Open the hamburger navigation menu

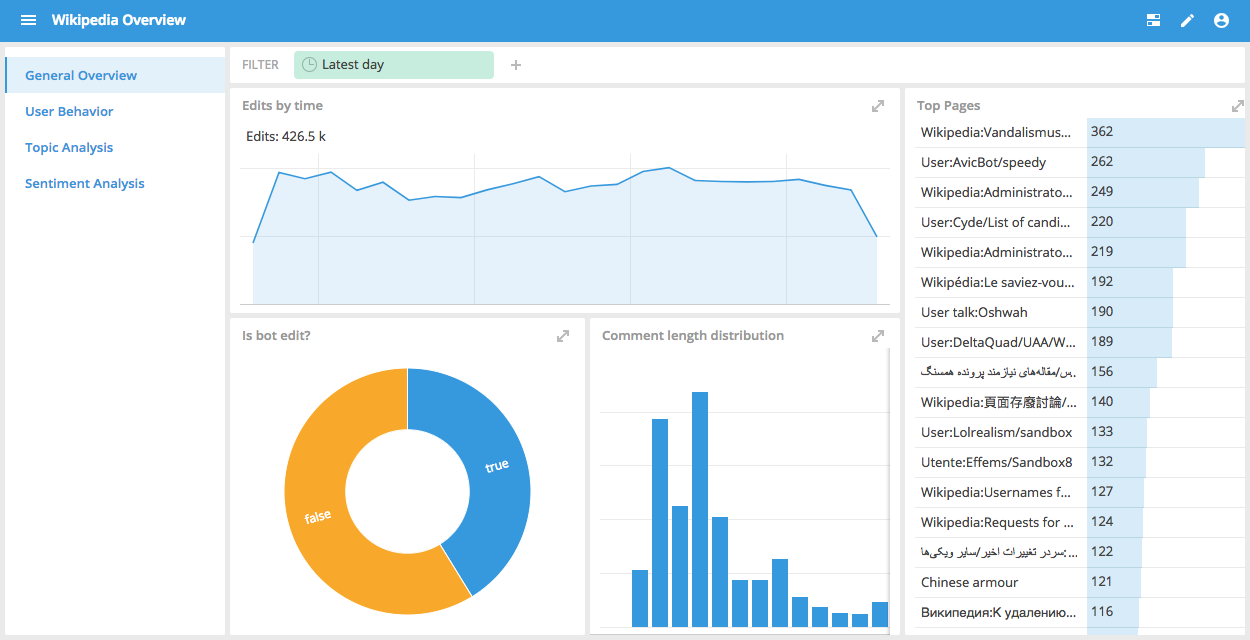click(x=28, y=20)
